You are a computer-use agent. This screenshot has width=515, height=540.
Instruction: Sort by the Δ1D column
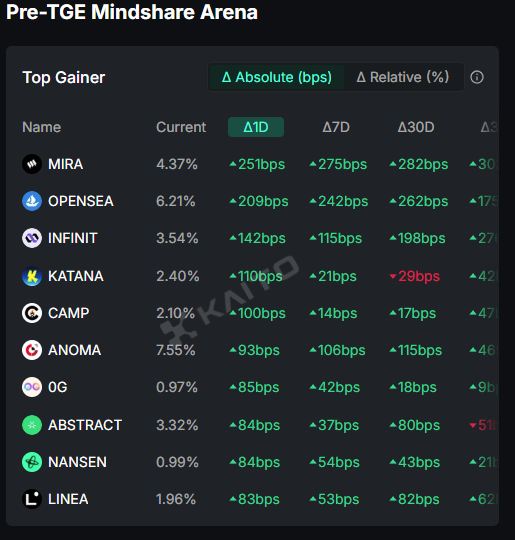[256, 127]
